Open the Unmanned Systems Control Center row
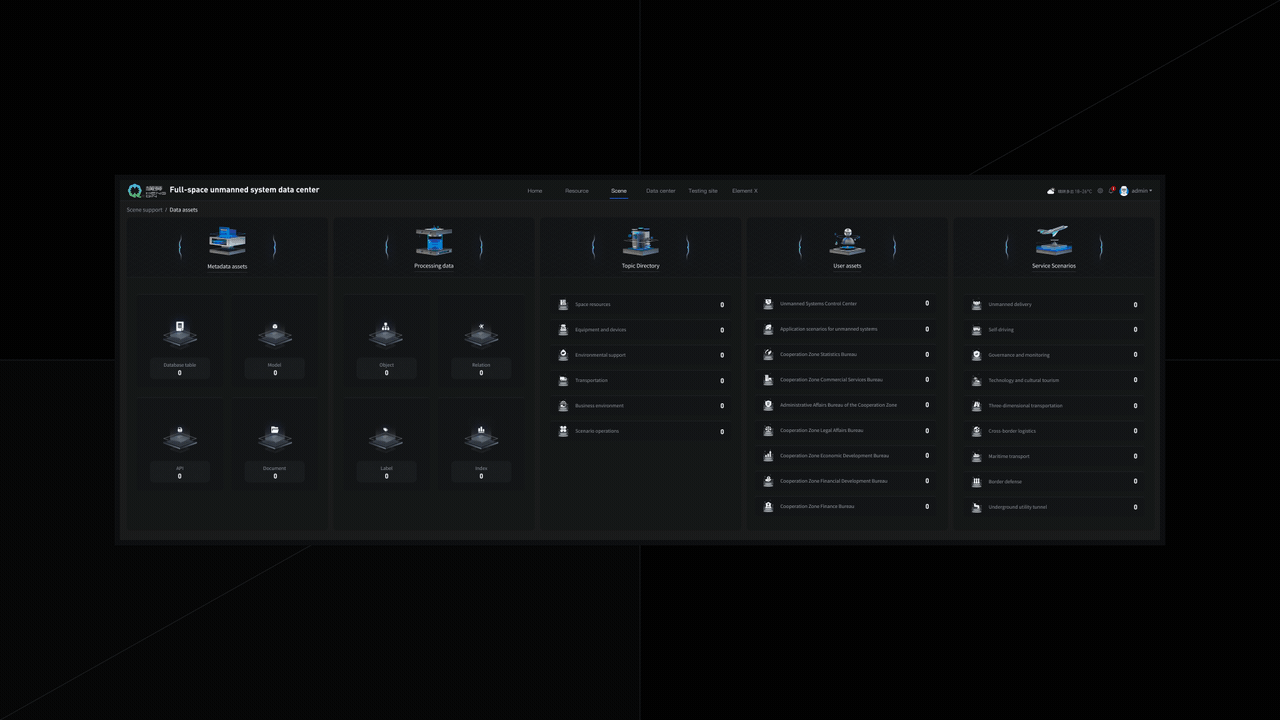 coord(847,303)
